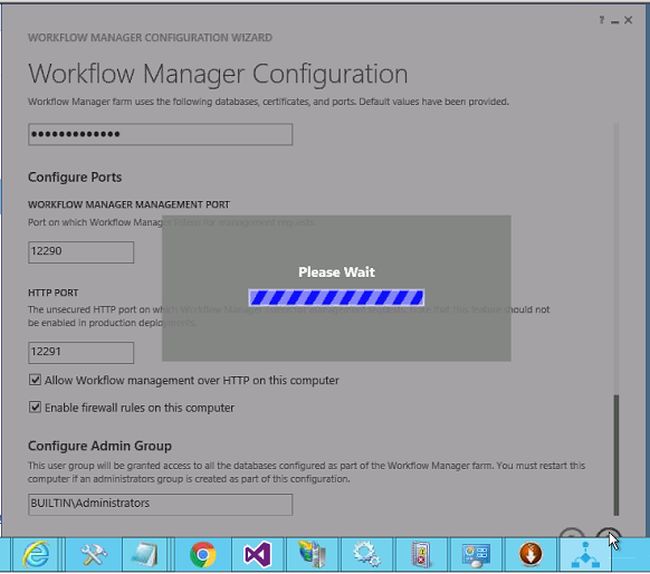Click the HTTP port field showing 12291
The height and width of the screenshot is (574, 650).
point(81,353)
